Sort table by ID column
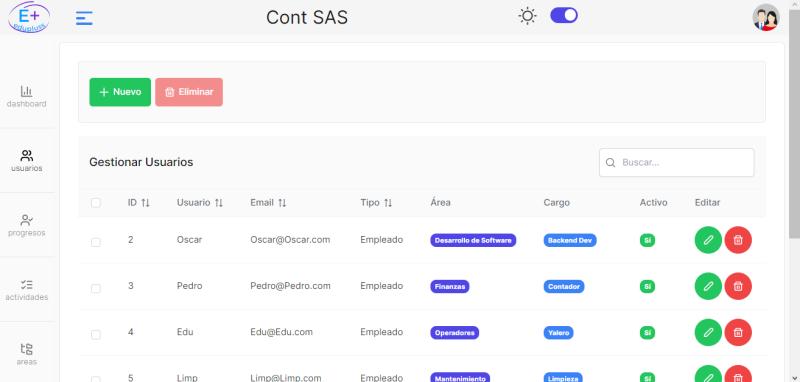 coord(139,202)
